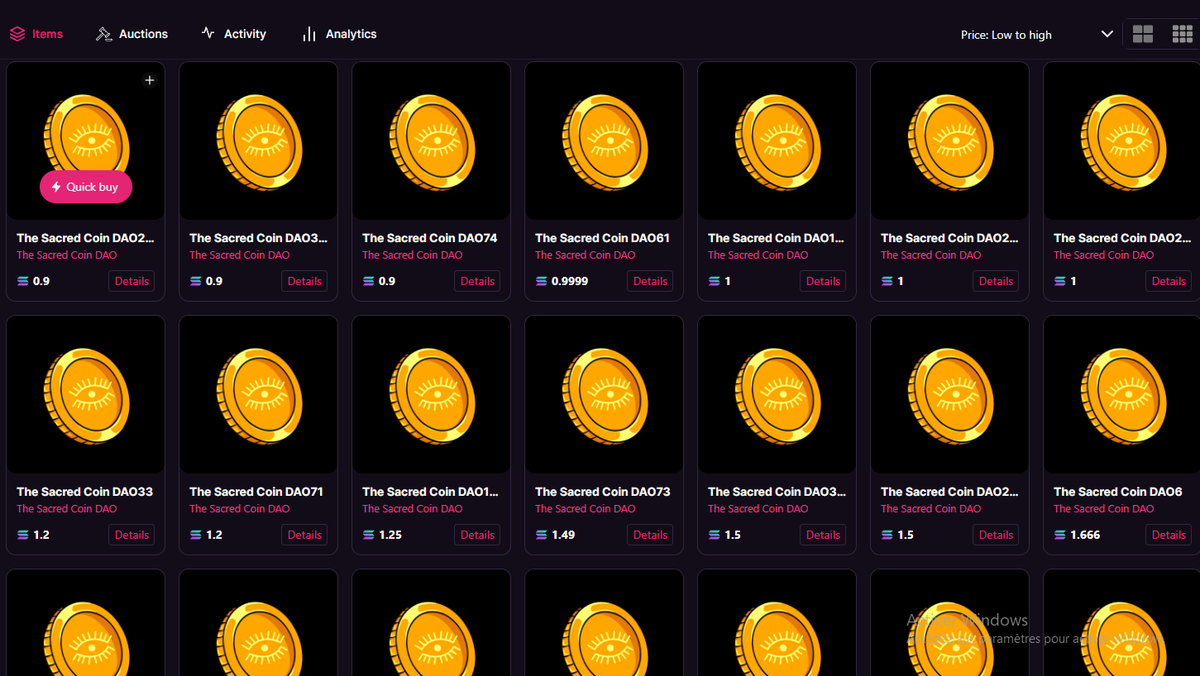Click the 1.2 price on the DAO71 card
Viewport: 1200px width, 676px height.
(x=214, y=535)
